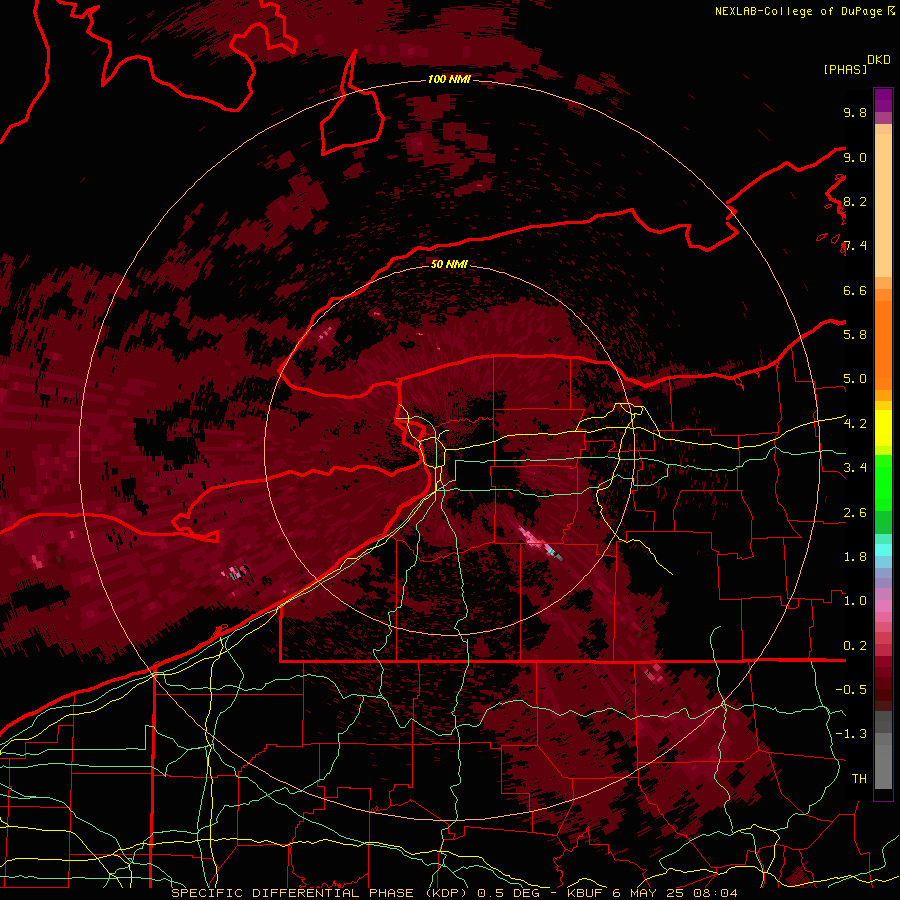Screen dimensions: 900x900
Task: Select the 5.8 scale value
Action: coord(855,334)
